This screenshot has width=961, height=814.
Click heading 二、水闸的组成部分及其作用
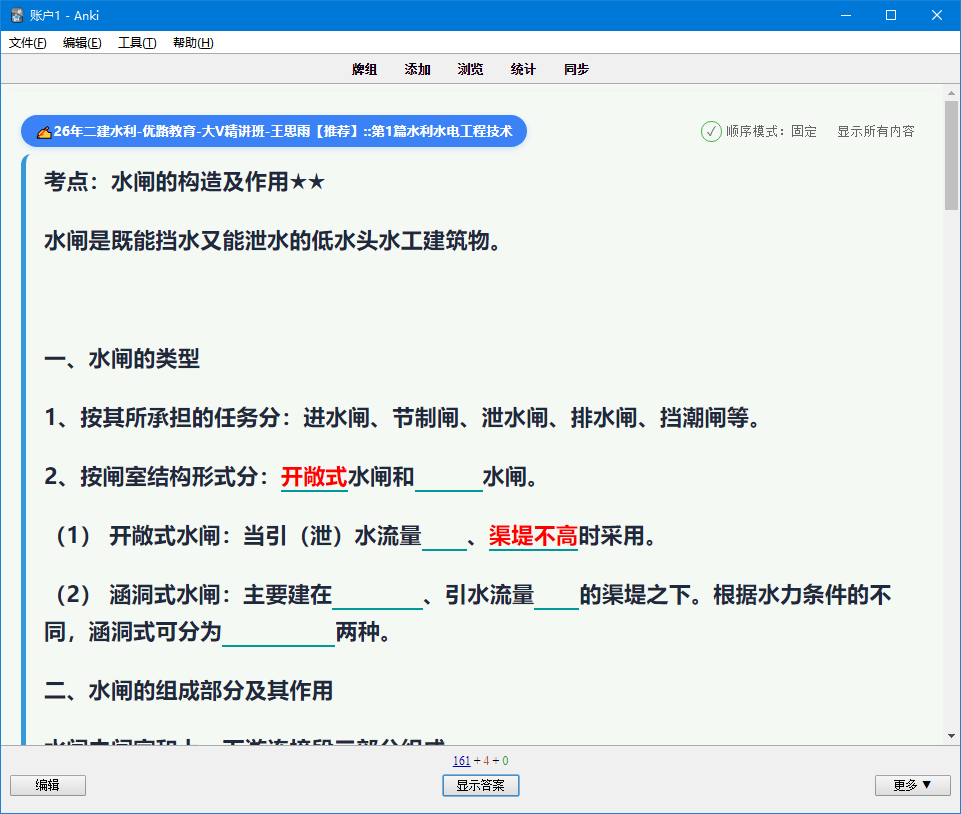click(x=188, y=691)
